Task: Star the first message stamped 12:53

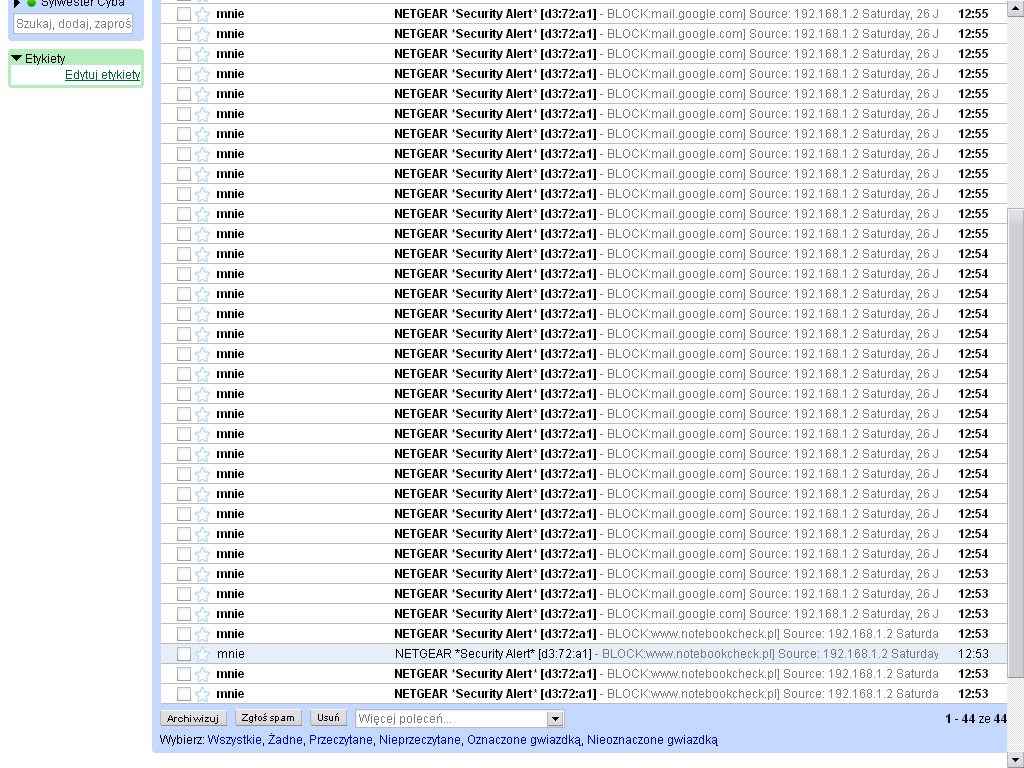Action: 202,574
